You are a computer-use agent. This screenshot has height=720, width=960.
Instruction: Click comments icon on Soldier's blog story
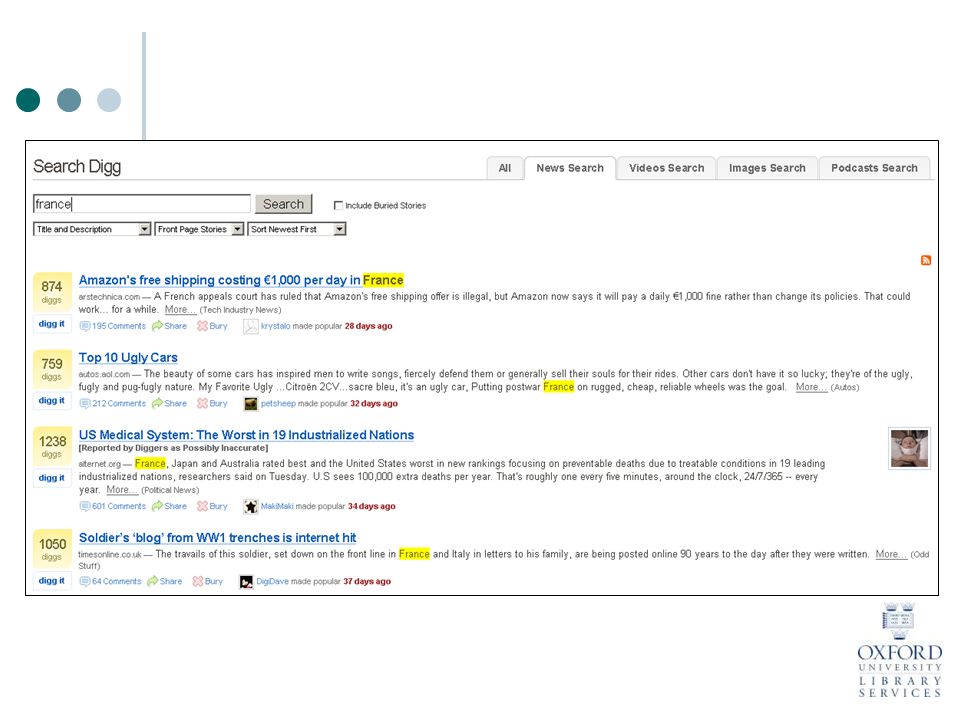pos(84,582)
